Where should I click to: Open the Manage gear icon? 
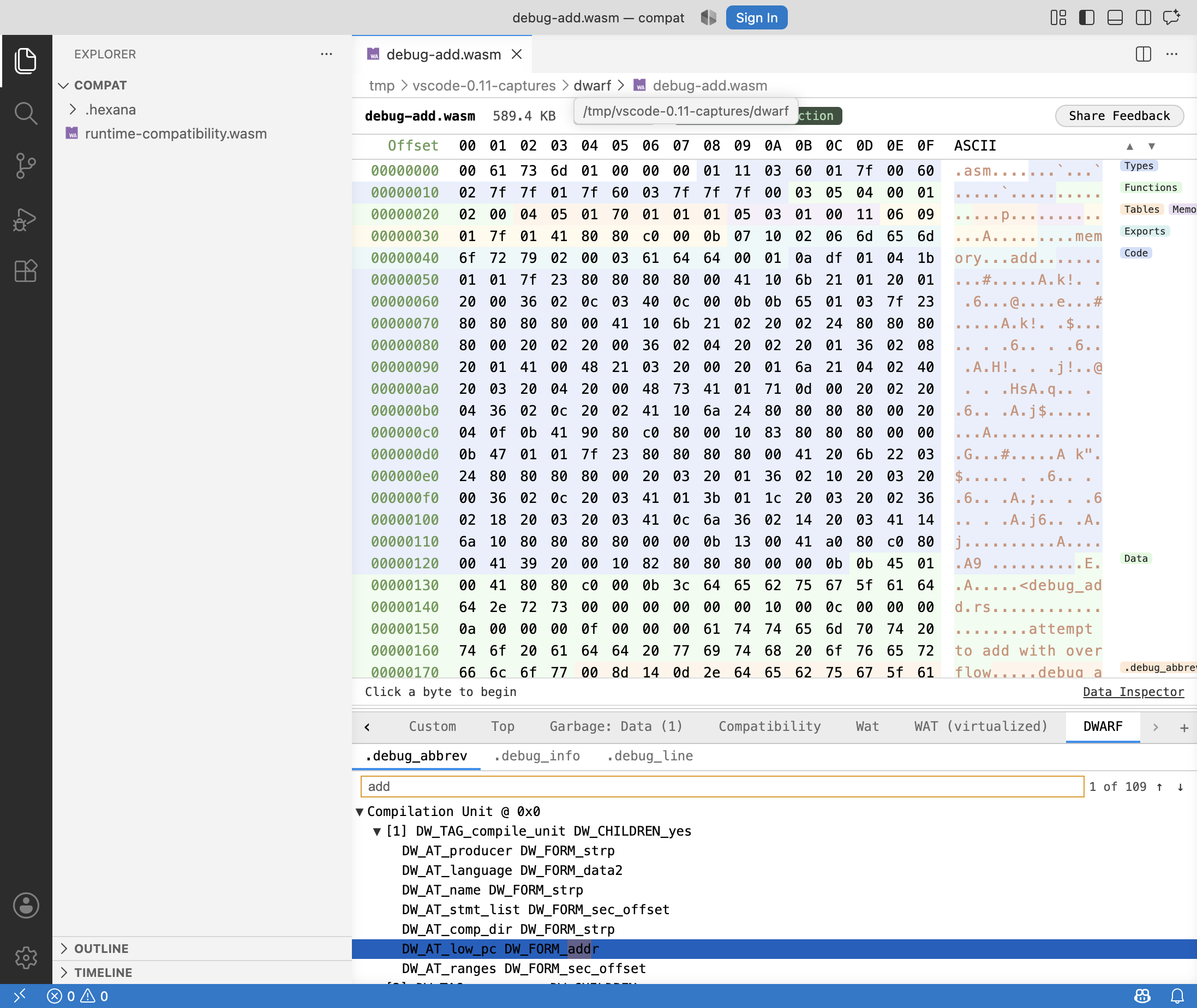tap(26, 958)
